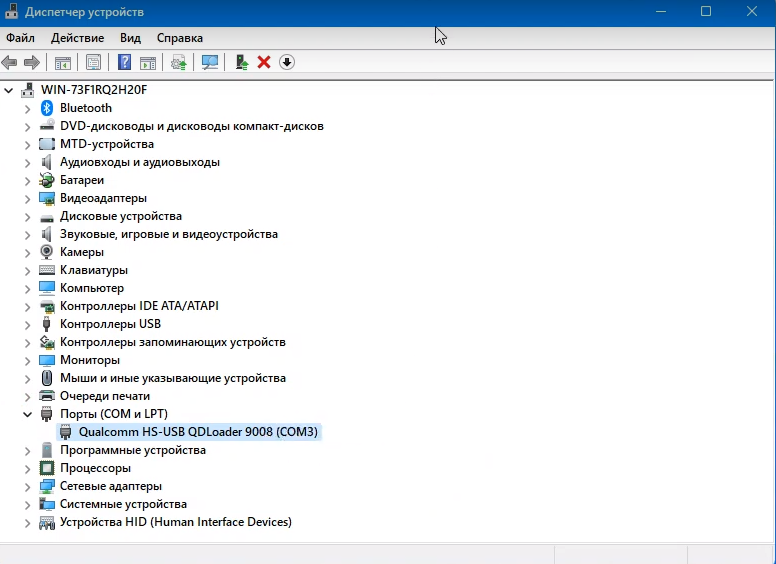Click the Видеоадаптеры display adapter icon
The height and width of the screenshot is (564, 776).
[47, 198]
